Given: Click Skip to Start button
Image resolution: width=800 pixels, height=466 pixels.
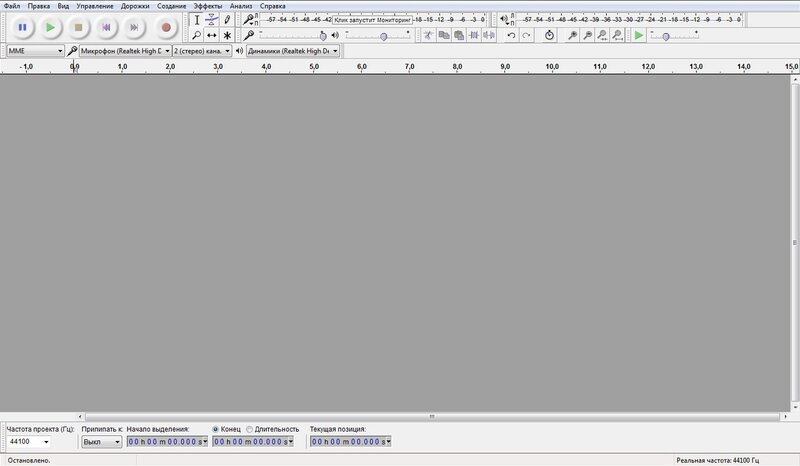Looking at the screenshot, I should tap(107, 27).
